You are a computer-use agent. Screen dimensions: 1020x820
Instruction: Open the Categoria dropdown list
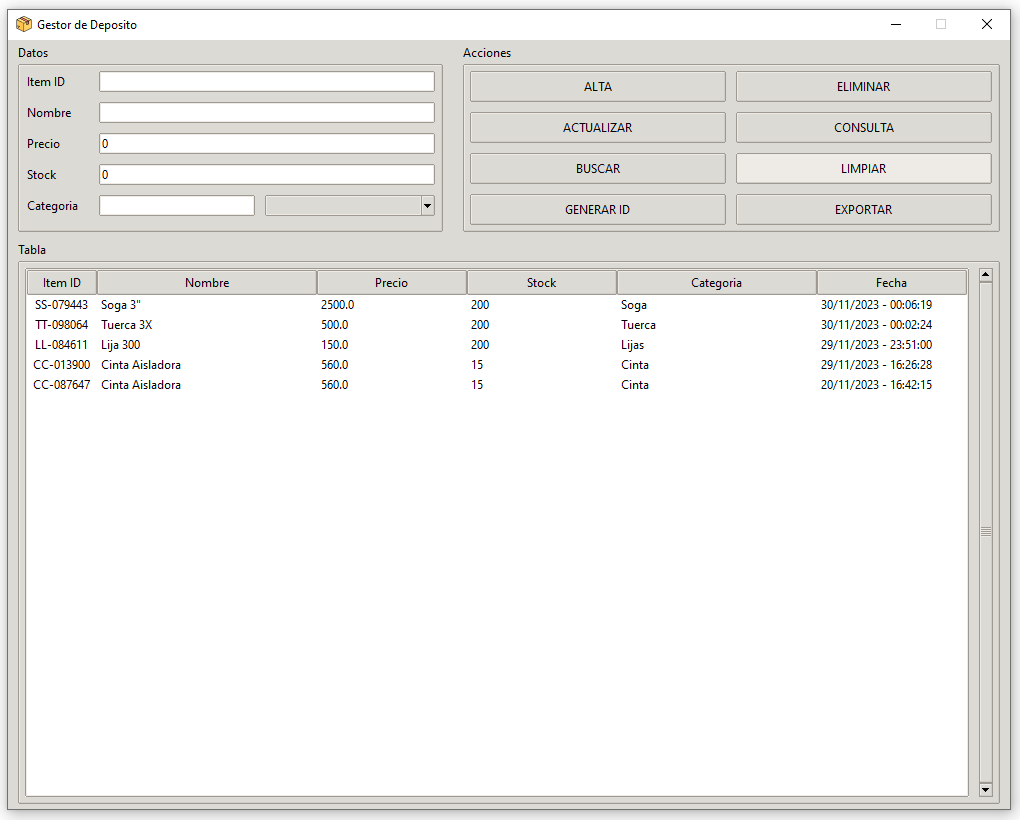click(428, 205)
